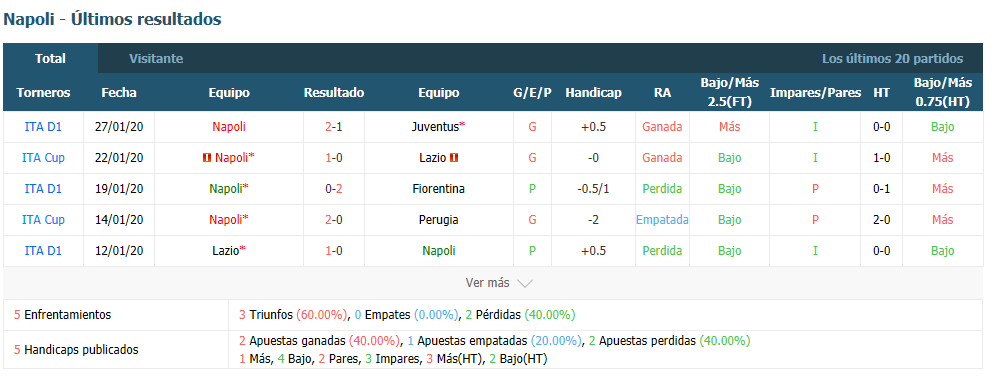Image resolution: width=994 pixels, height=376 pixels.
Task: Open the 0-2 result against Fiorentina
Action: pyautogui.click(x=334, y=189)
